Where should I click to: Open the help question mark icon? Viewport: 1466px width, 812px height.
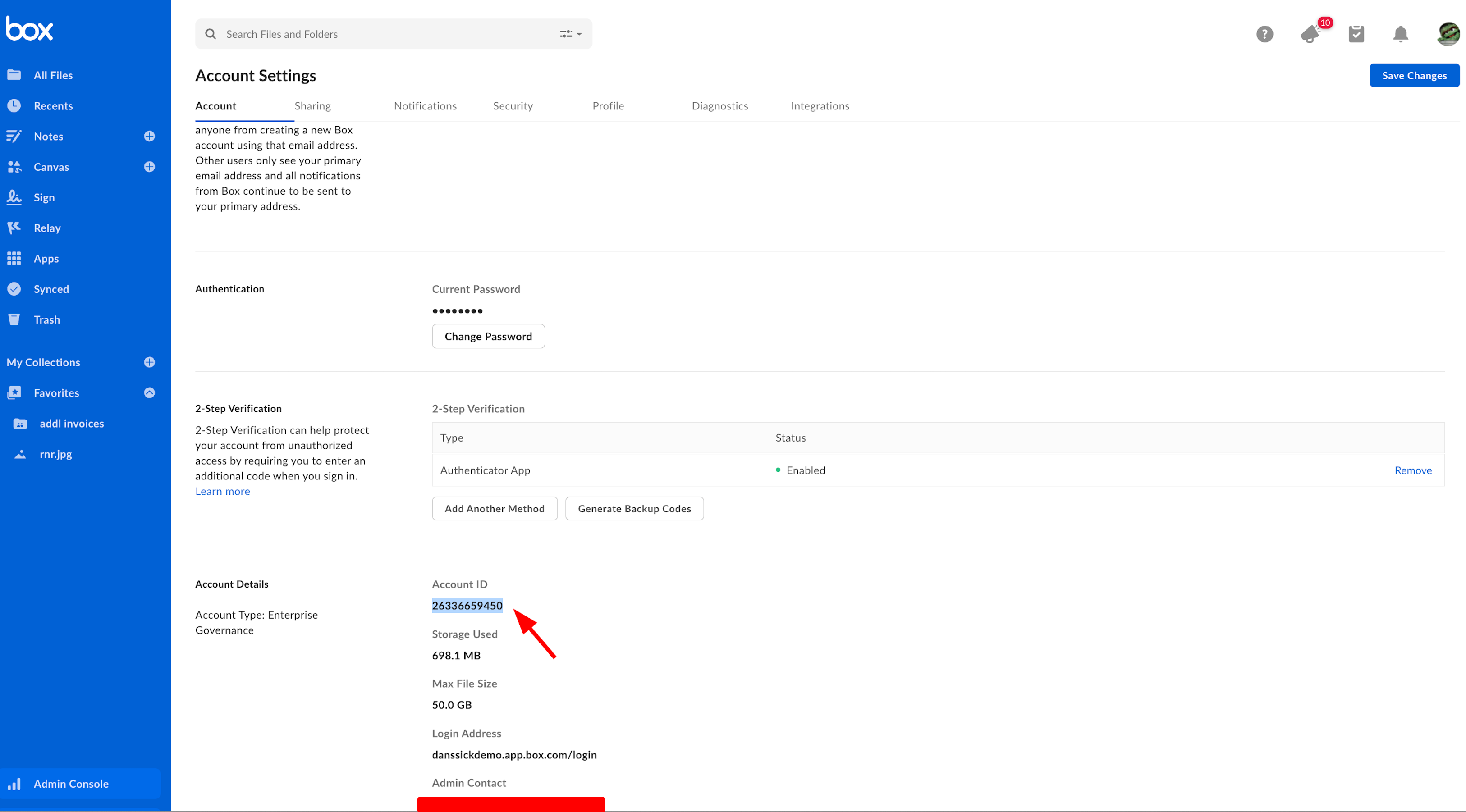coord(1264,34)
